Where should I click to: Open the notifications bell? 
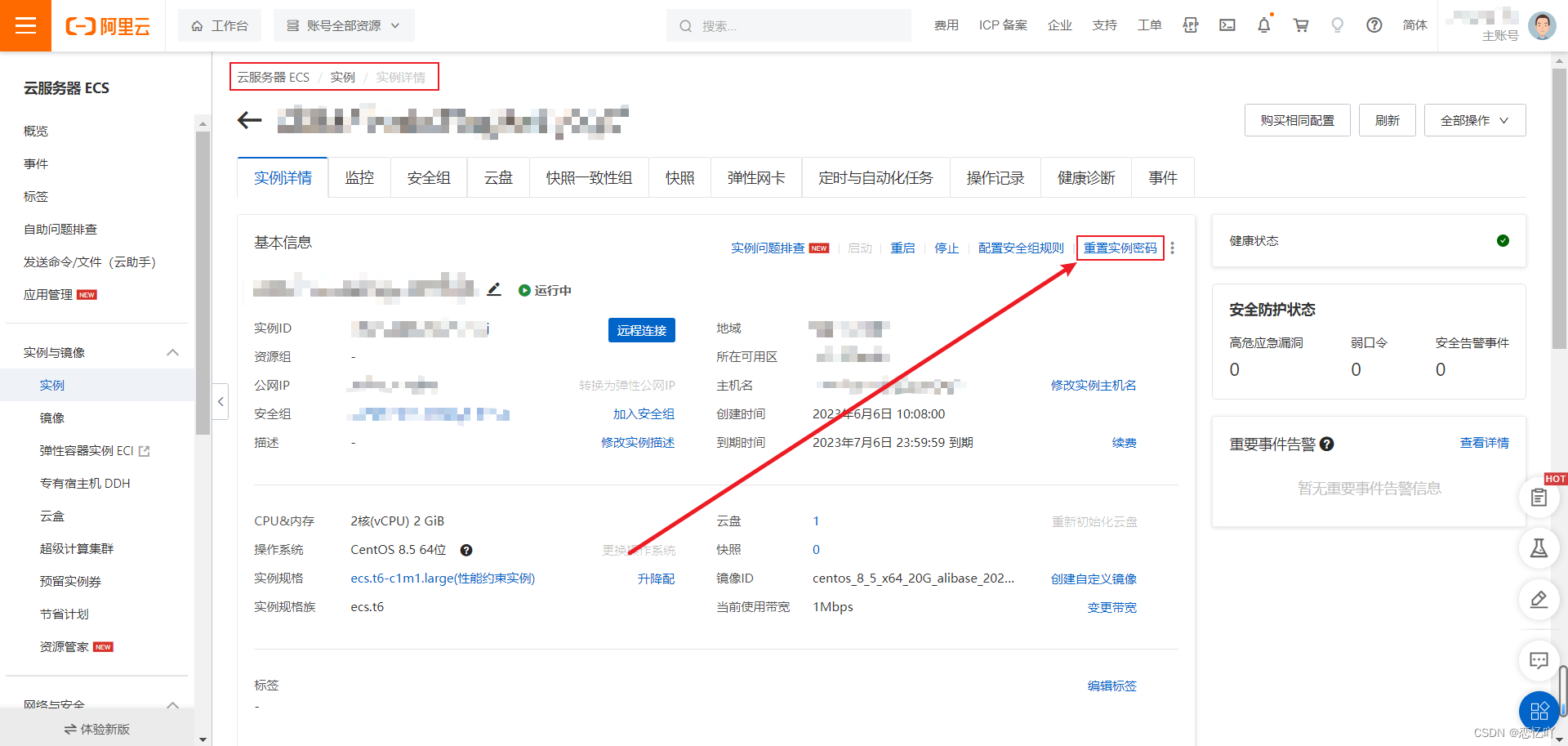point(1264,25)
